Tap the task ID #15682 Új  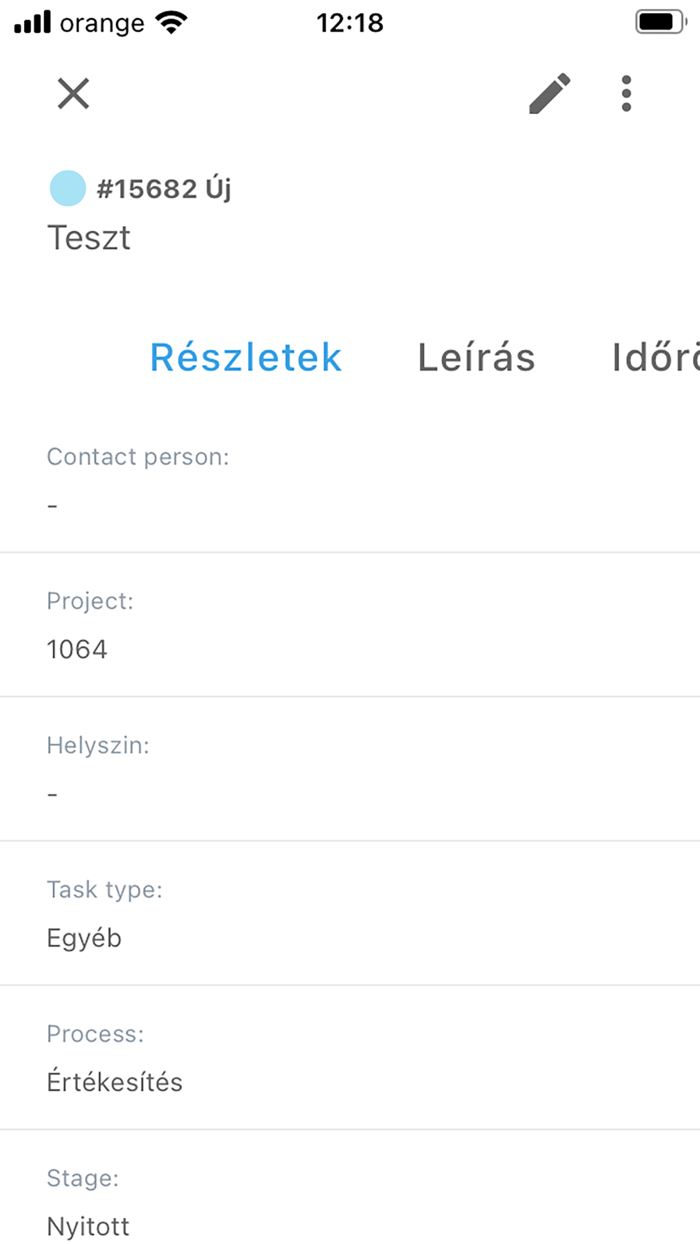coord(164,188)
